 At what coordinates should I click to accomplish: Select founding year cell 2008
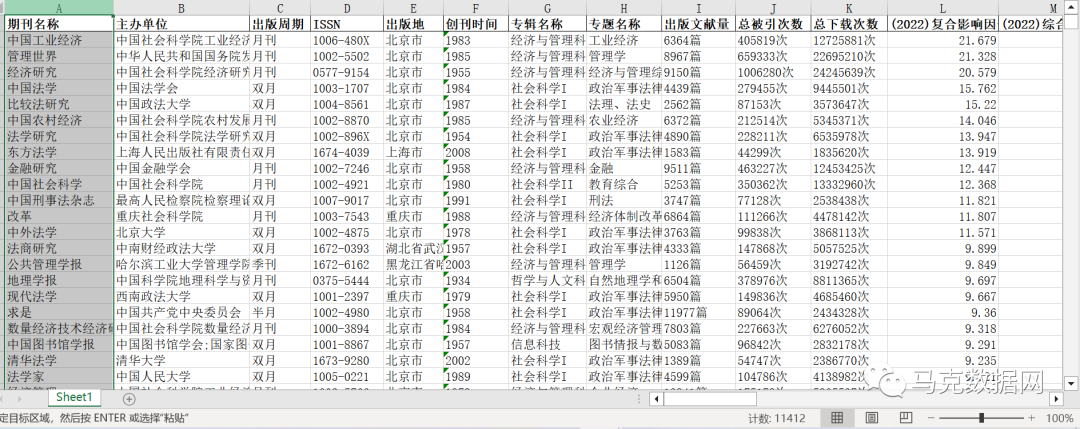coord(476,152)
